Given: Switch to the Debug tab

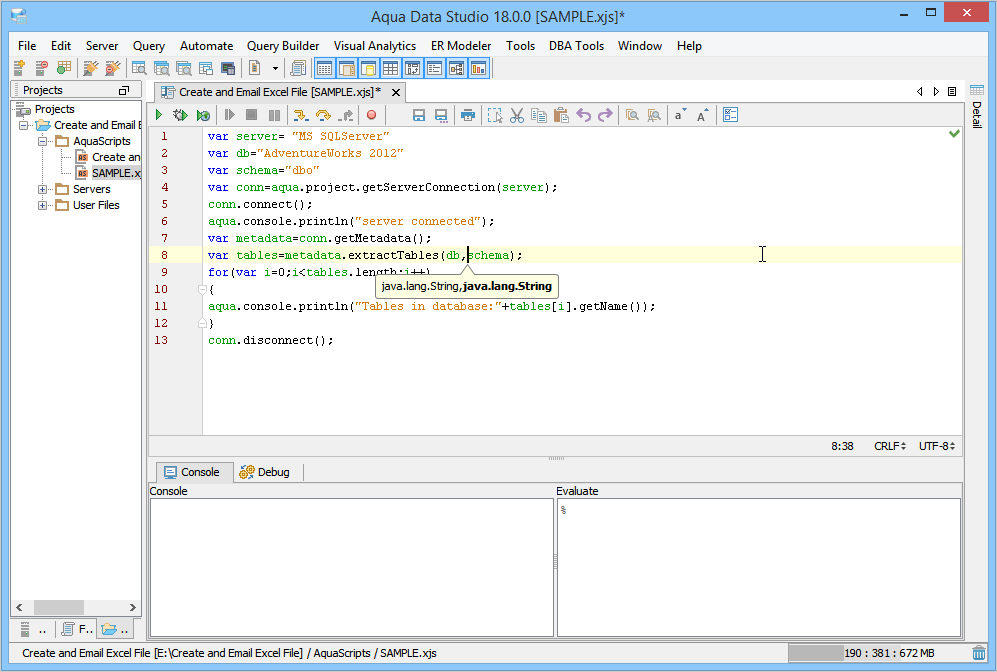Looking at the screenshot, I should [265, 472].
